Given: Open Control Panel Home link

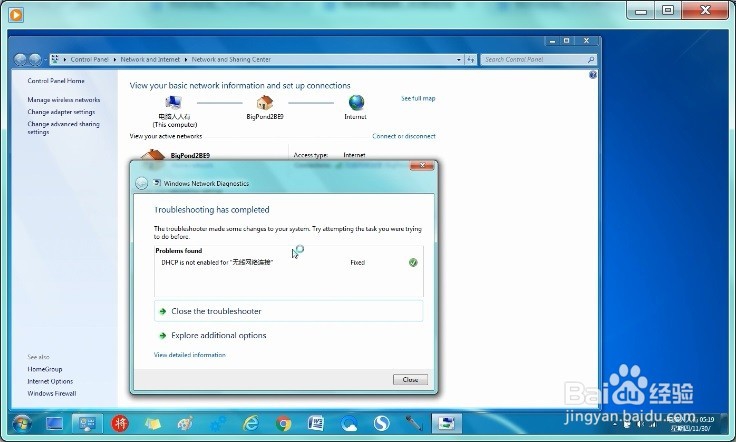Looking at the screenshot, I should click(56, 81).
